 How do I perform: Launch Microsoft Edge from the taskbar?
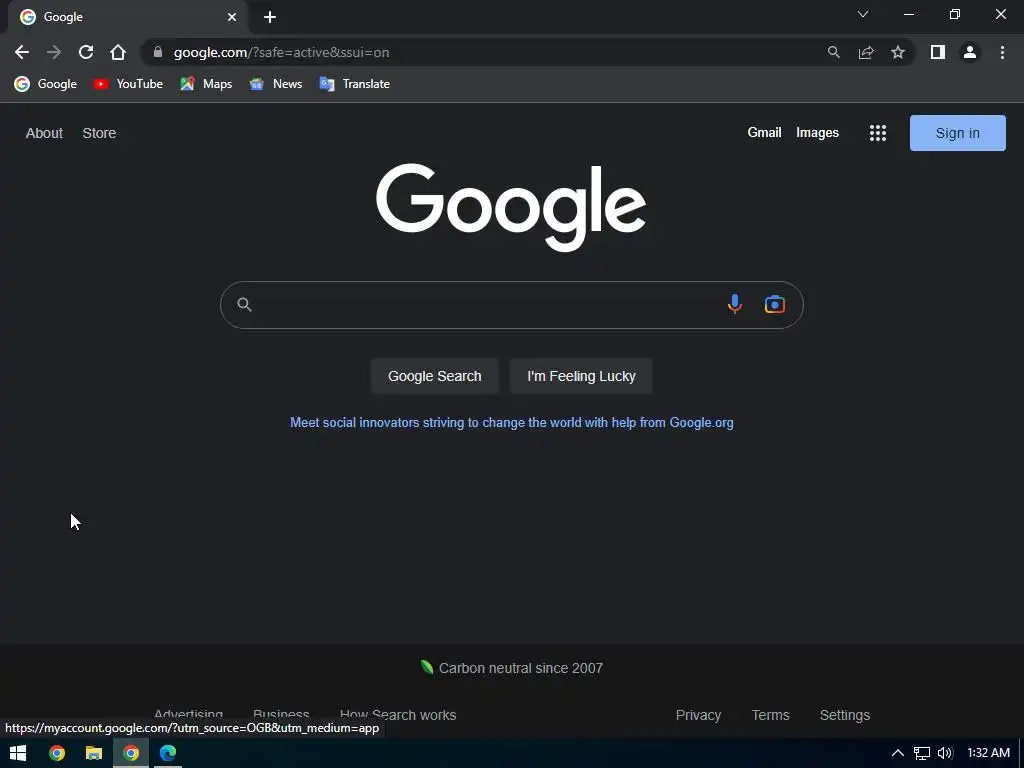(x=168, y=753)
